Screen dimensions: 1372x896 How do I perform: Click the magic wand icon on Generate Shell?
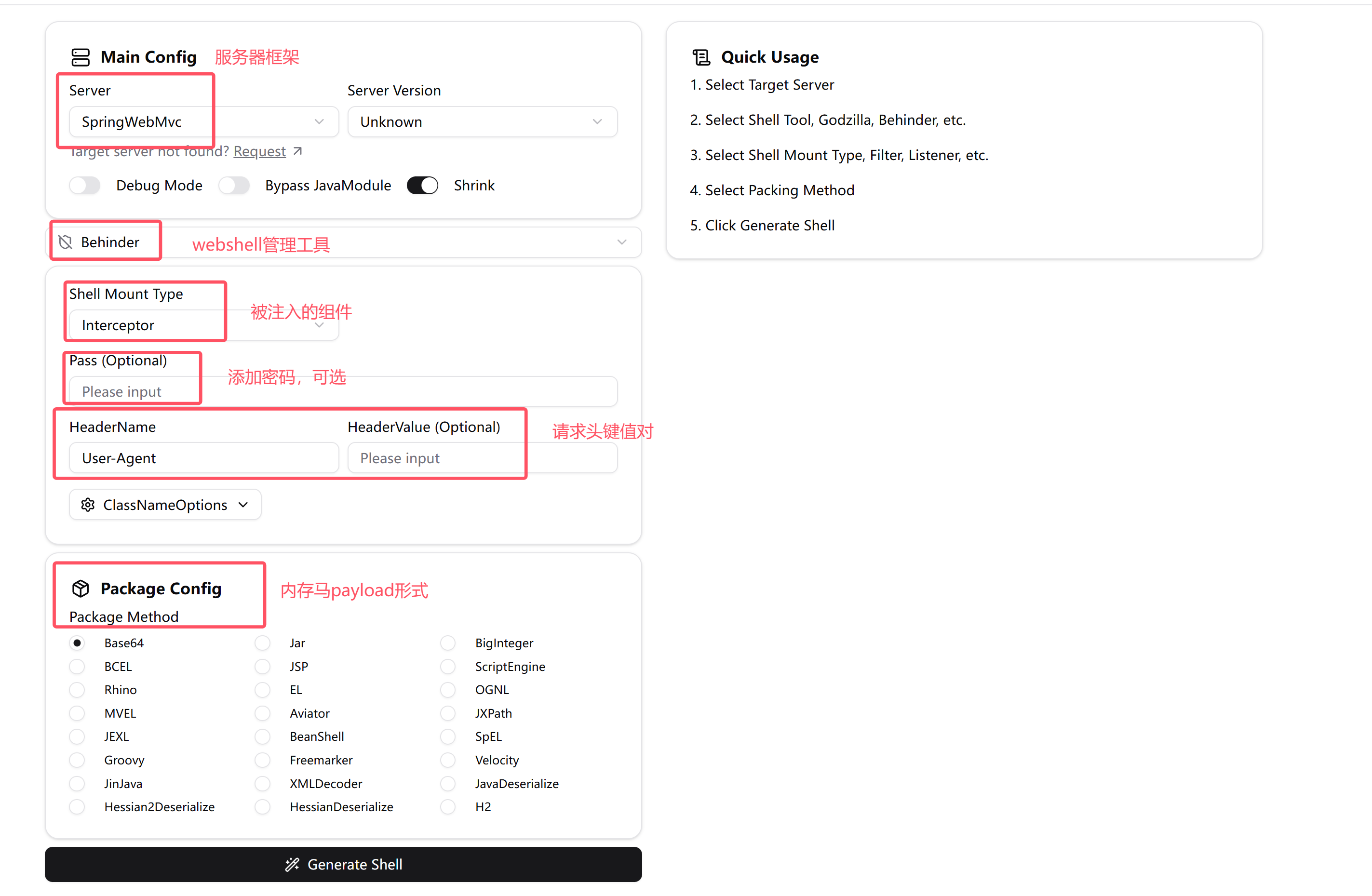(x=292, y=864)
